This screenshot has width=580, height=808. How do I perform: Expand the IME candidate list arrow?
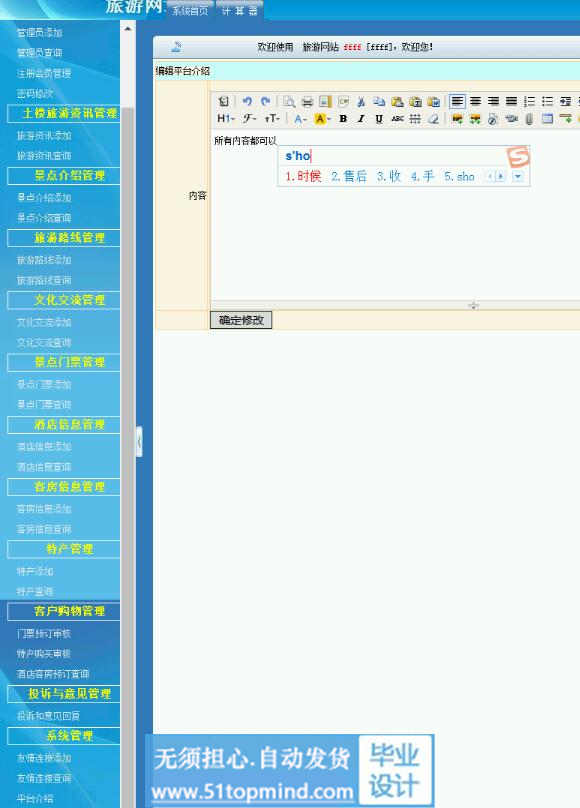point(518,177)
